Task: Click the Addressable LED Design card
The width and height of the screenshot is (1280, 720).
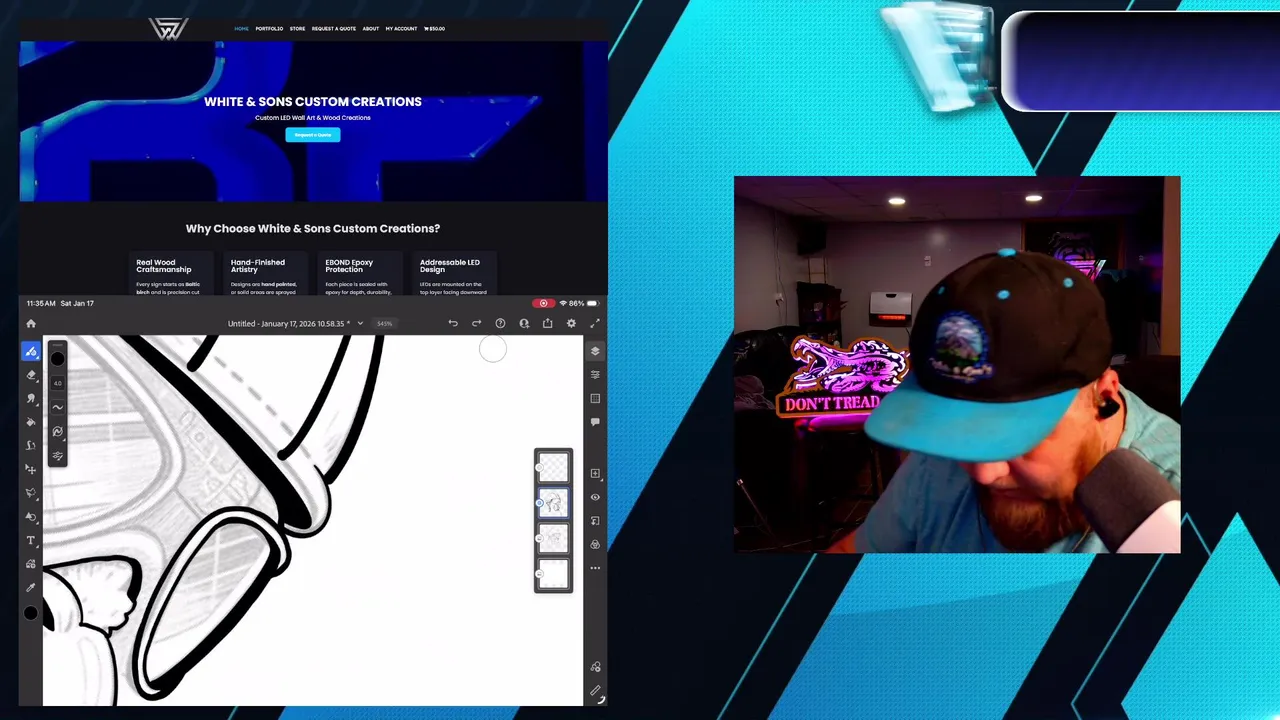Action: [x=453, y=275]
